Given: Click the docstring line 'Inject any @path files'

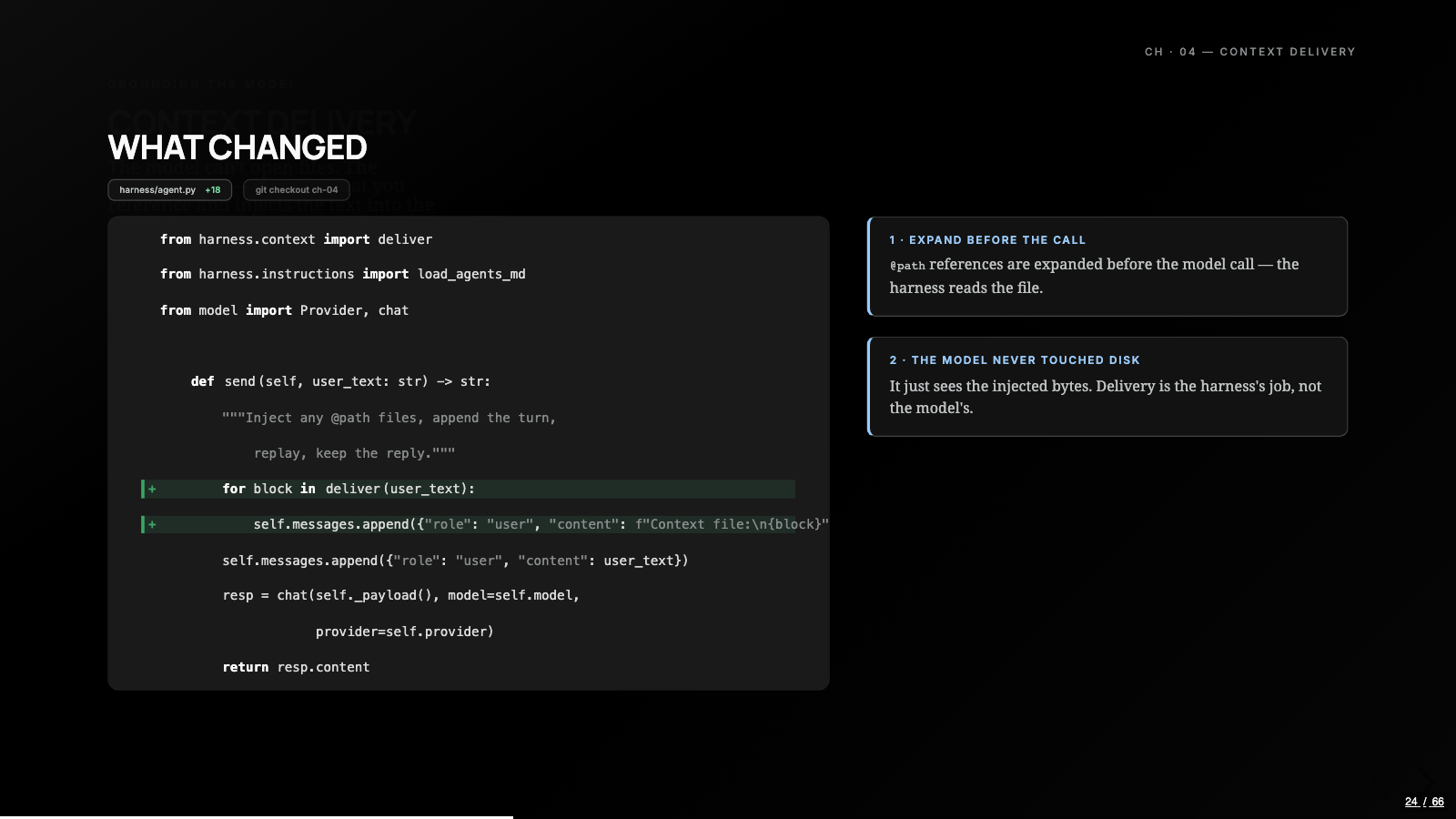Looking at the screenshot, I should click(x=389, y=418).
